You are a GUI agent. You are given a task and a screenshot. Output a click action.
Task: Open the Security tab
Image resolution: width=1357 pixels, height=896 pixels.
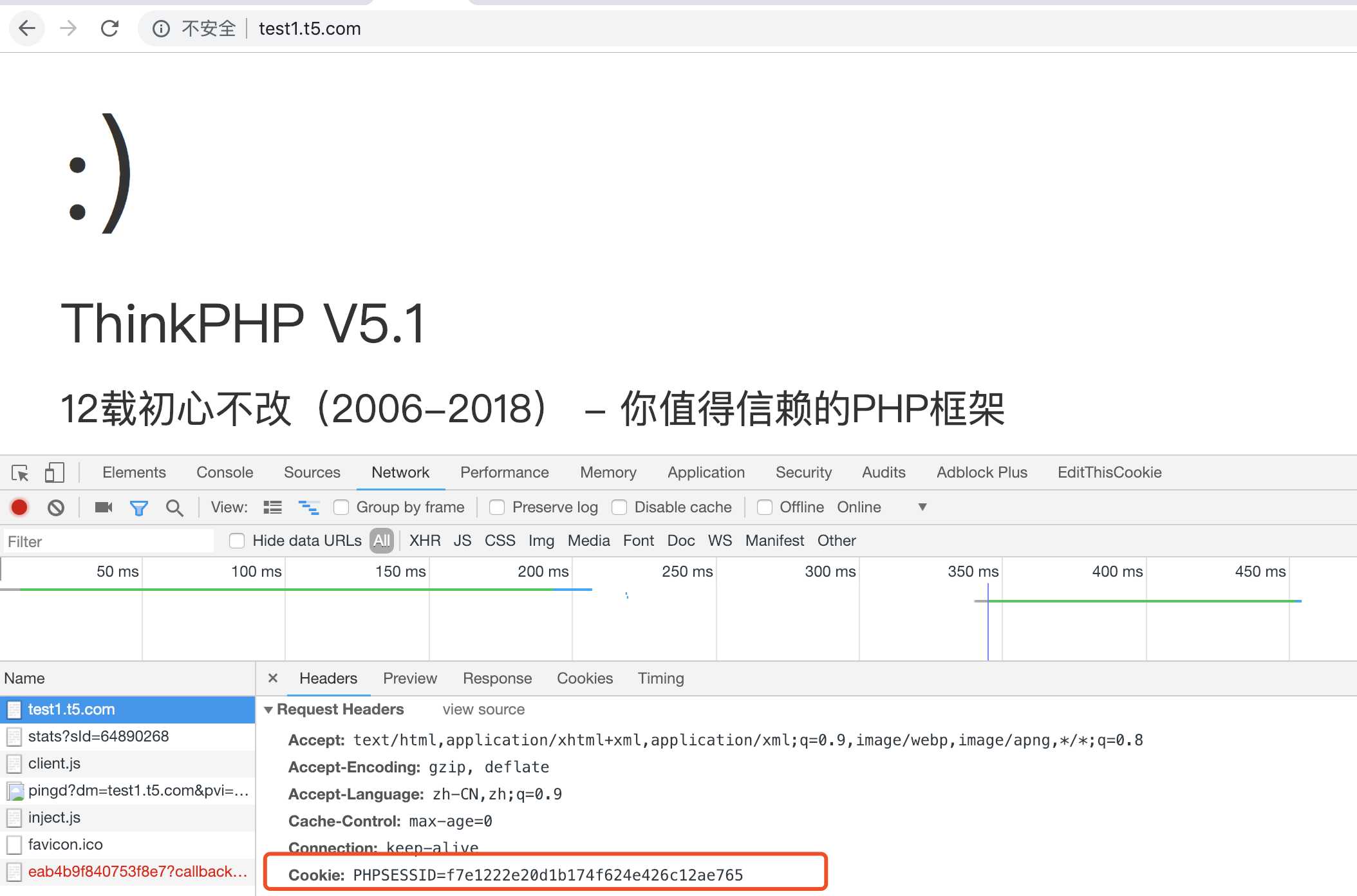804,473
